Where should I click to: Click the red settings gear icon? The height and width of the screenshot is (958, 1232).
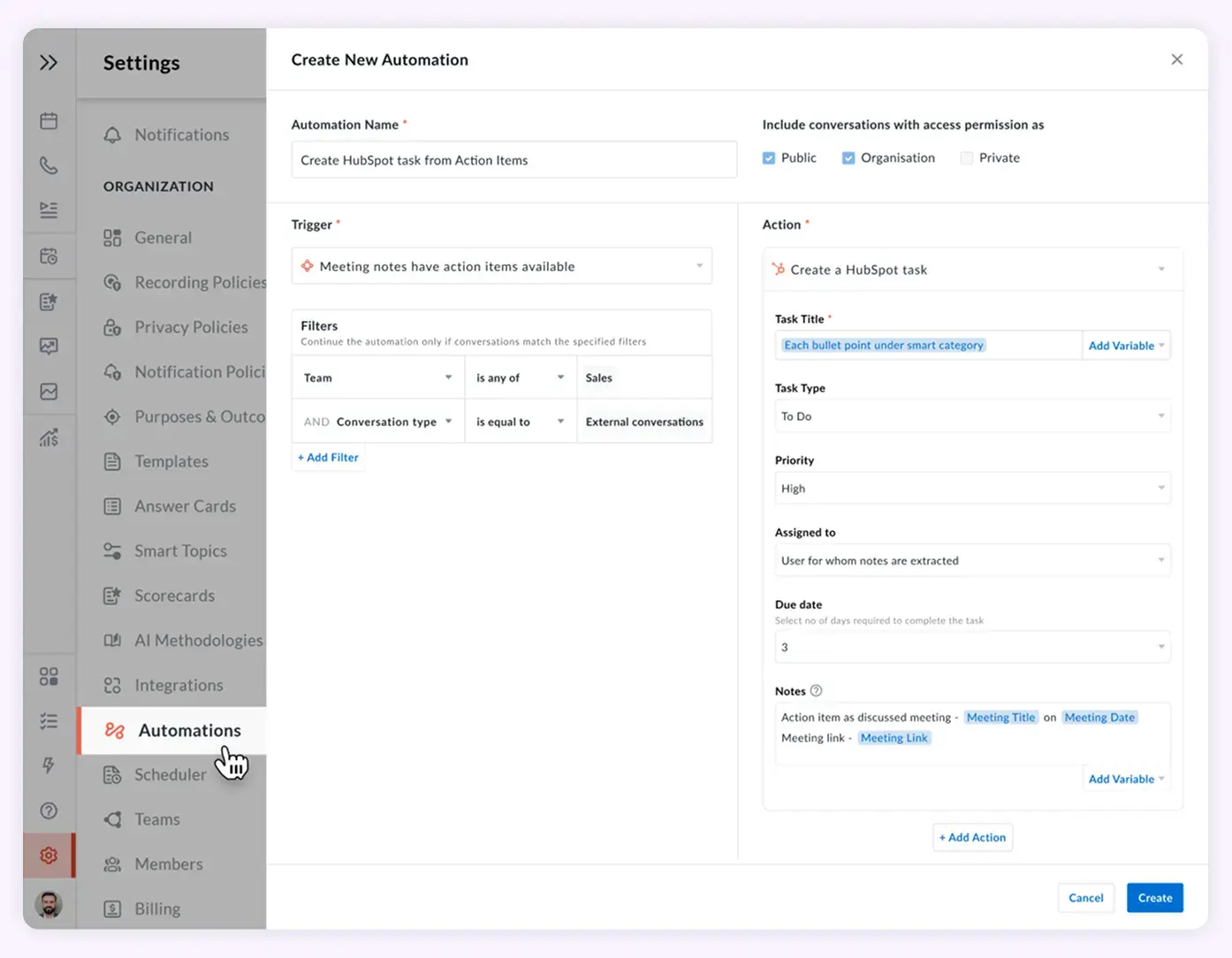tap(49, 855)
